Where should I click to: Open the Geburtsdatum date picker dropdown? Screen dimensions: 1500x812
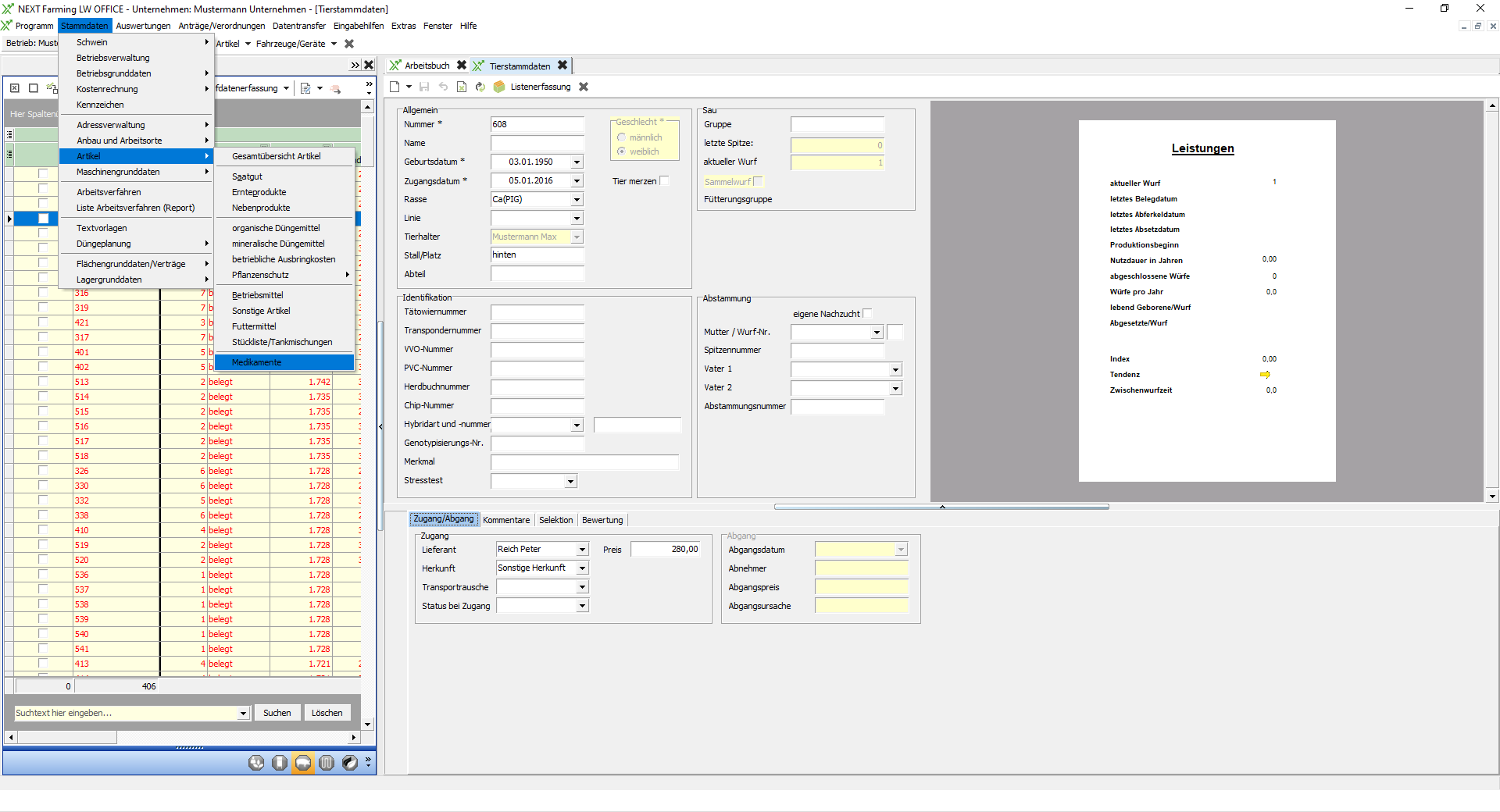coord(577,162)
